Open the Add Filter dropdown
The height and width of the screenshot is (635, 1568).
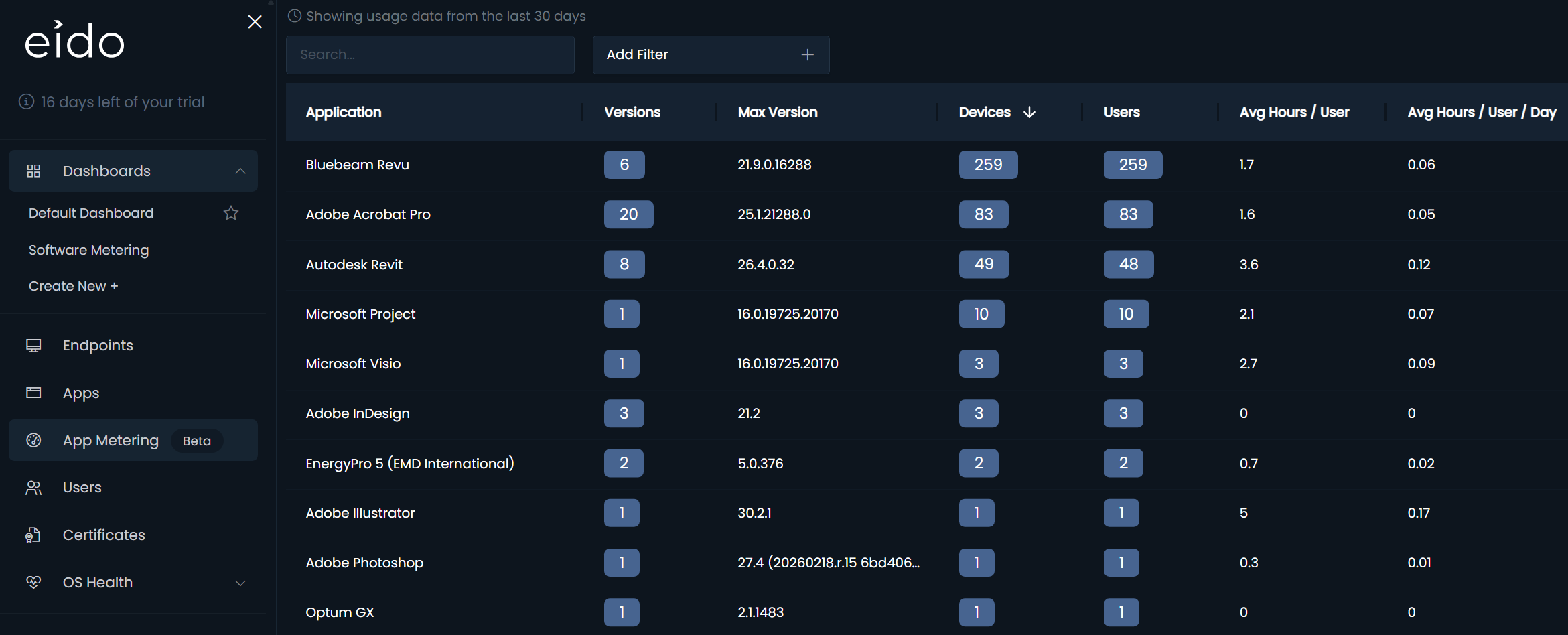(711, 55)
